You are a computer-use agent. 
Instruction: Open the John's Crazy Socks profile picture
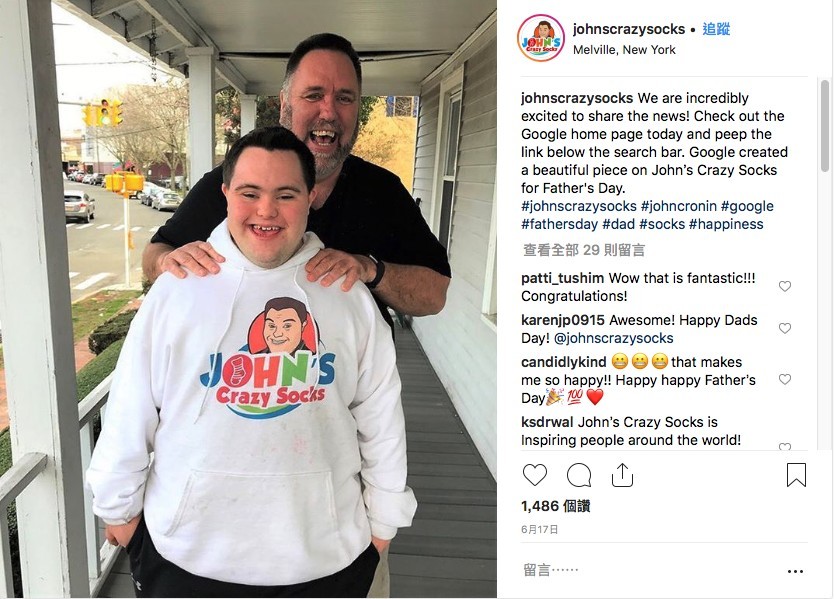coord(540,38)
